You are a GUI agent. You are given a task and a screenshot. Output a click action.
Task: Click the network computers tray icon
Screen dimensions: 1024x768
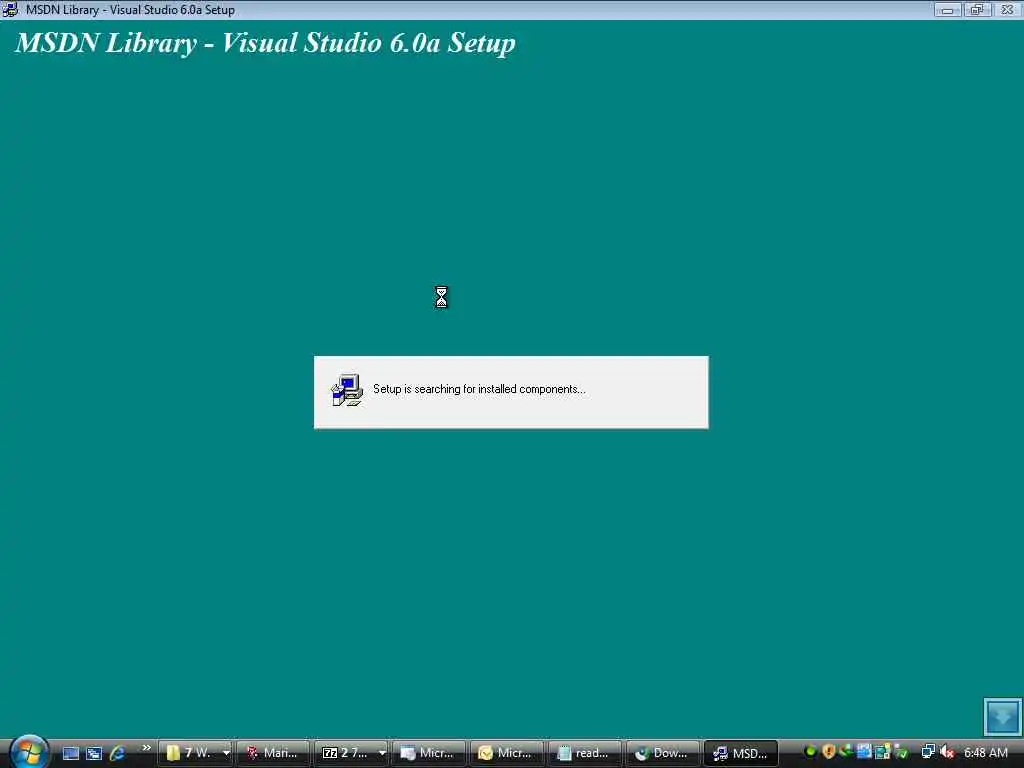pos(928,752)
